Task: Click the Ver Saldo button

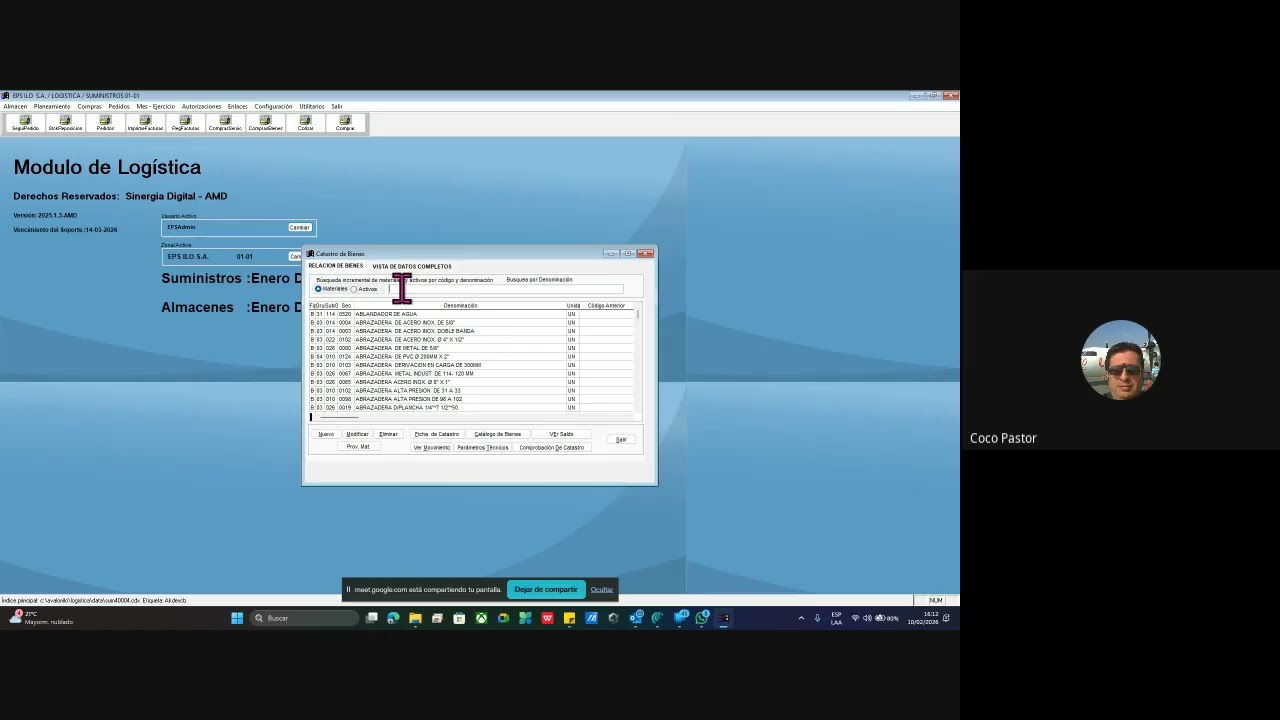Action: point(561,434)
